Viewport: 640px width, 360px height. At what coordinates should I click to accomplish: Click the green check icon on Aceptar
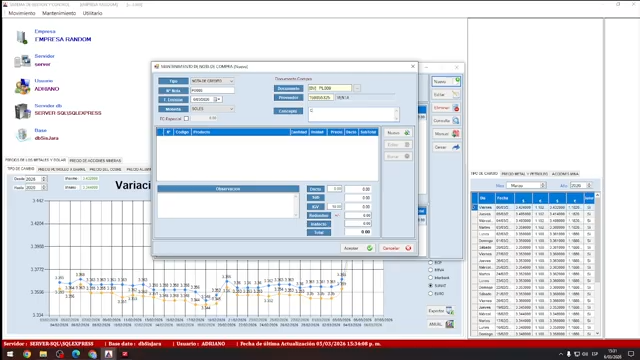369,248
